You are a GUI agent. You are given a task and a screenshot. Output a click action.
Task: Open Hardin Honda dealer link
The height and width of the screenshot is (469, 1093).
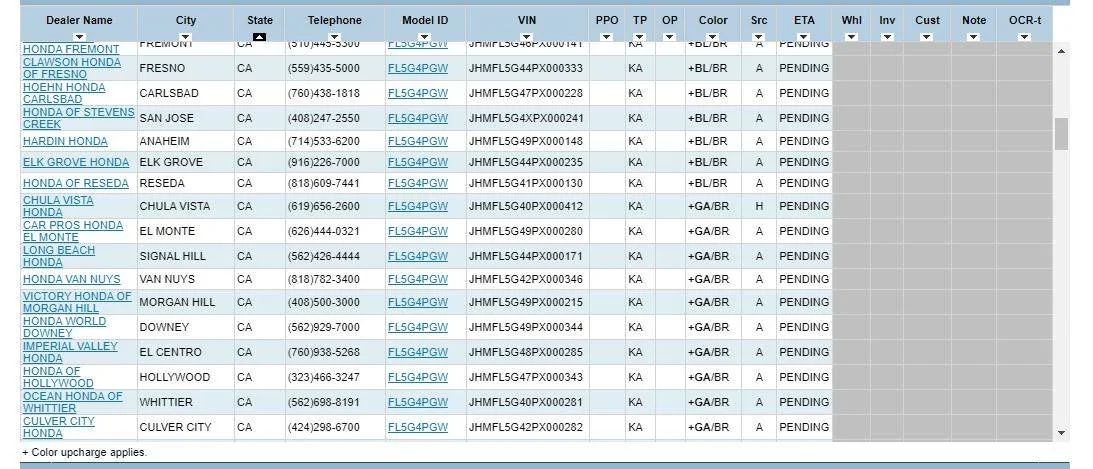(66, 141)
